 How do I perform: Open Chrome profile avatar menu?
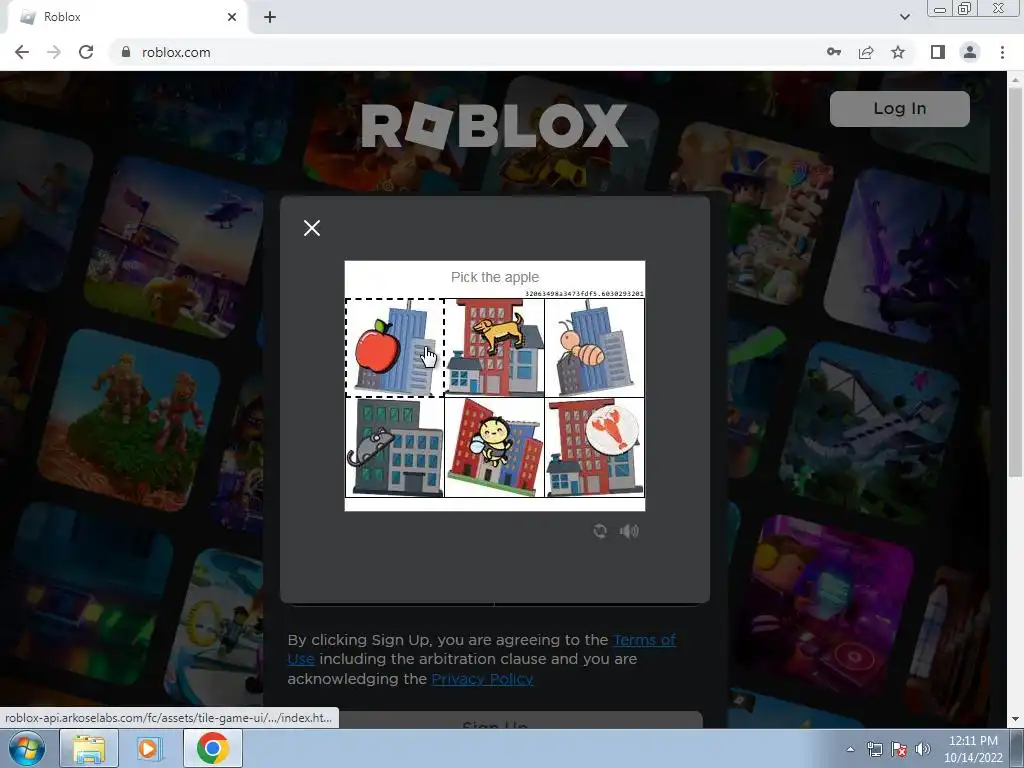click(970, 52)
